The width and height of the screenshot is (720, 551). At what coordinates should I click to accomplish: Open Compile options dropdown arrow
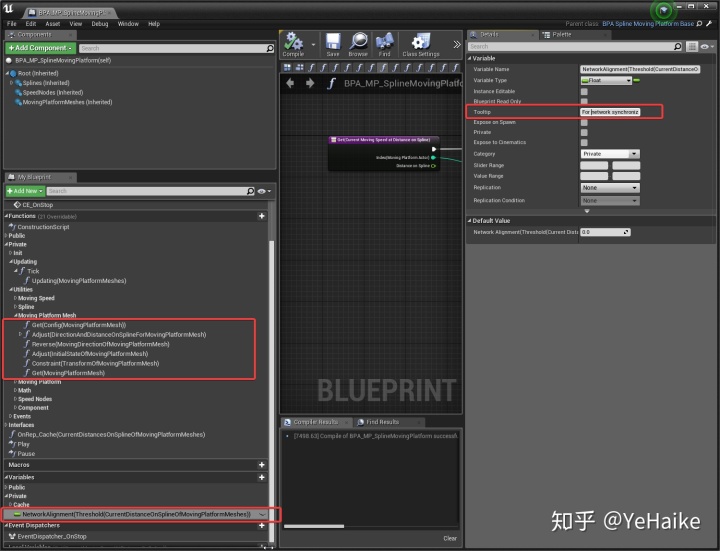tap(314, 45)
